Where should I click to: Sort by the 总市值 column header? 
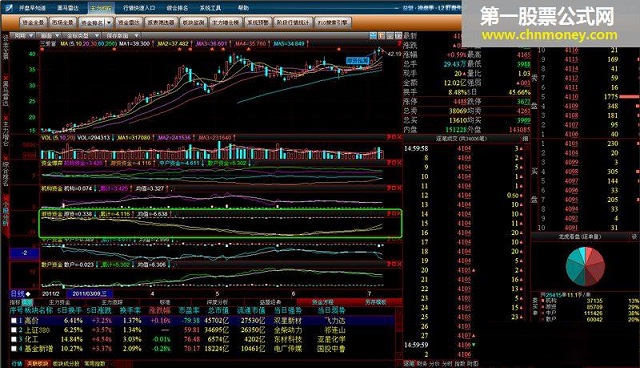218,310
